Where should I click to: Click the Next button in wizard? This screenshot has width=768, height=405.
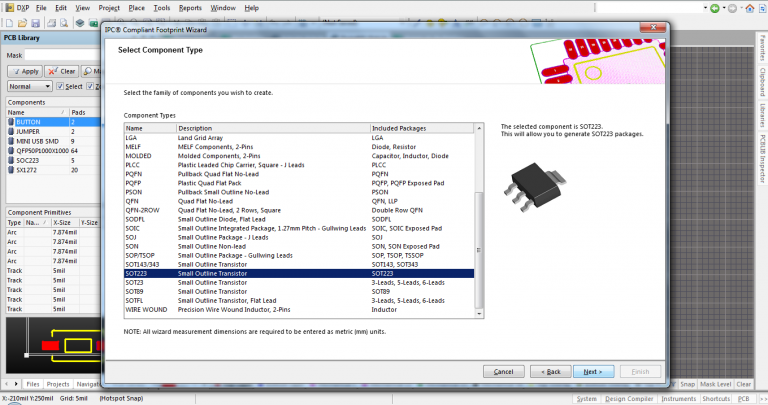point(593,372)
